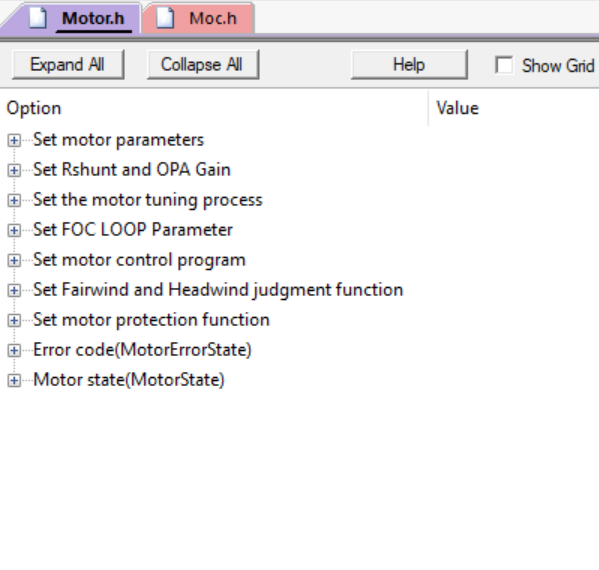Click the Expand All button

pos(68,65)
